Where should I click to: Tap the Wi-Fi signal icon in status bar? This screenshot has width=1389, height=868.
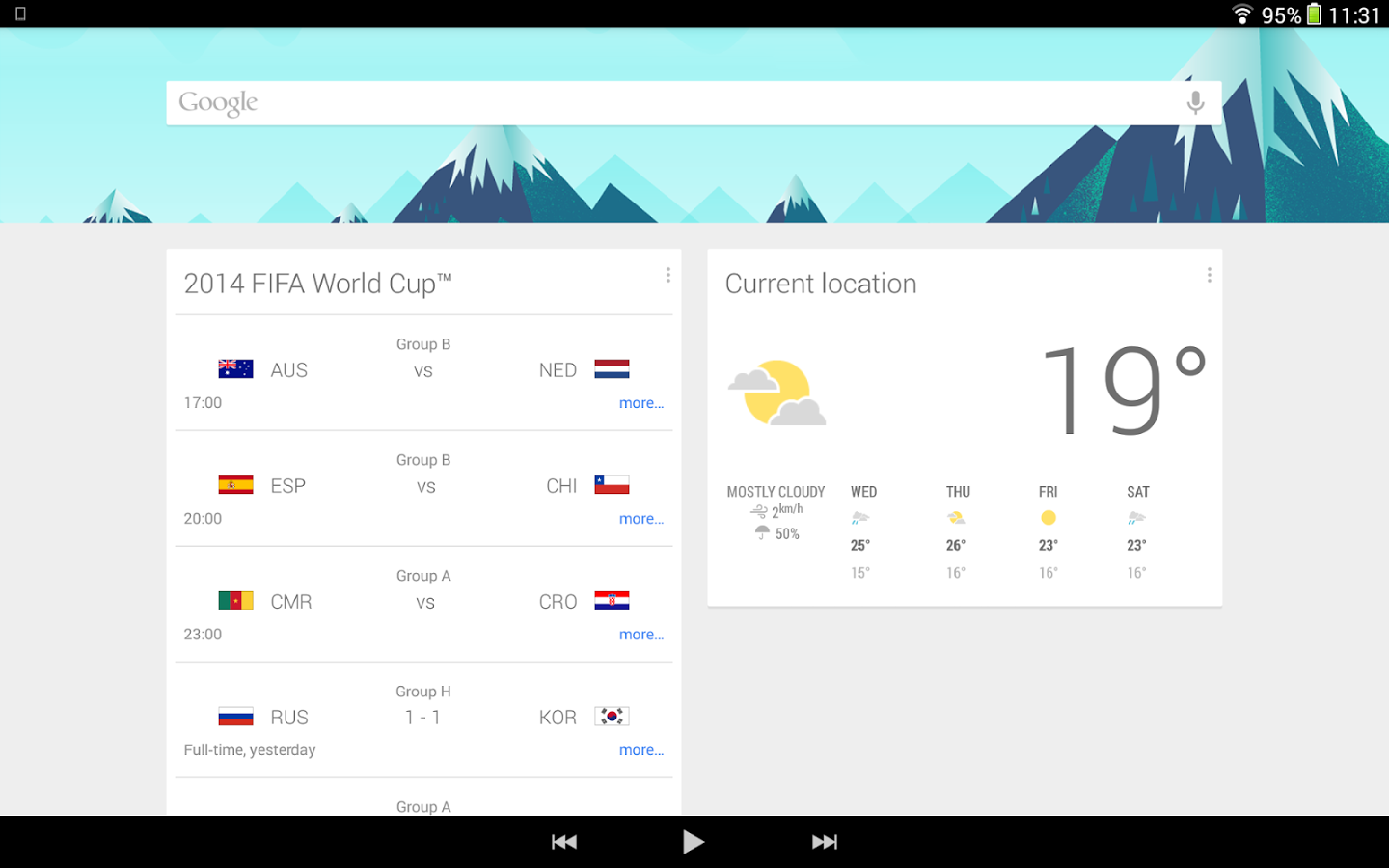click(1240, 14)
